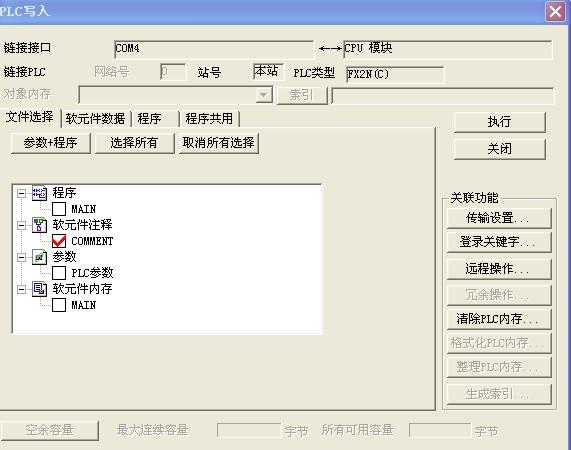Check the MAIN checkbox under 软元件内存

pos(59,305)
